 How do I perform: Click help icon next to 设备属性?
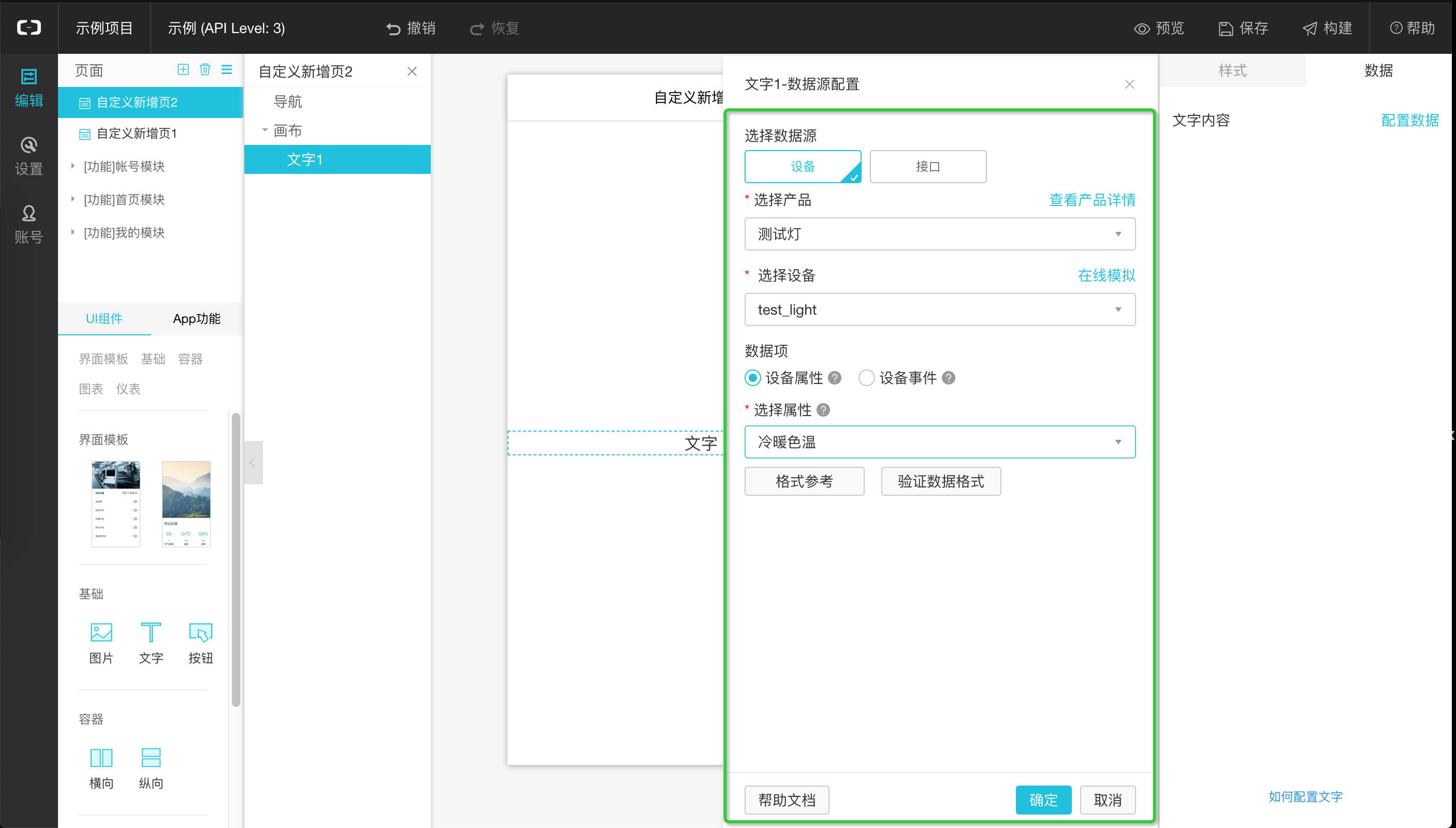tap(835, 378)
